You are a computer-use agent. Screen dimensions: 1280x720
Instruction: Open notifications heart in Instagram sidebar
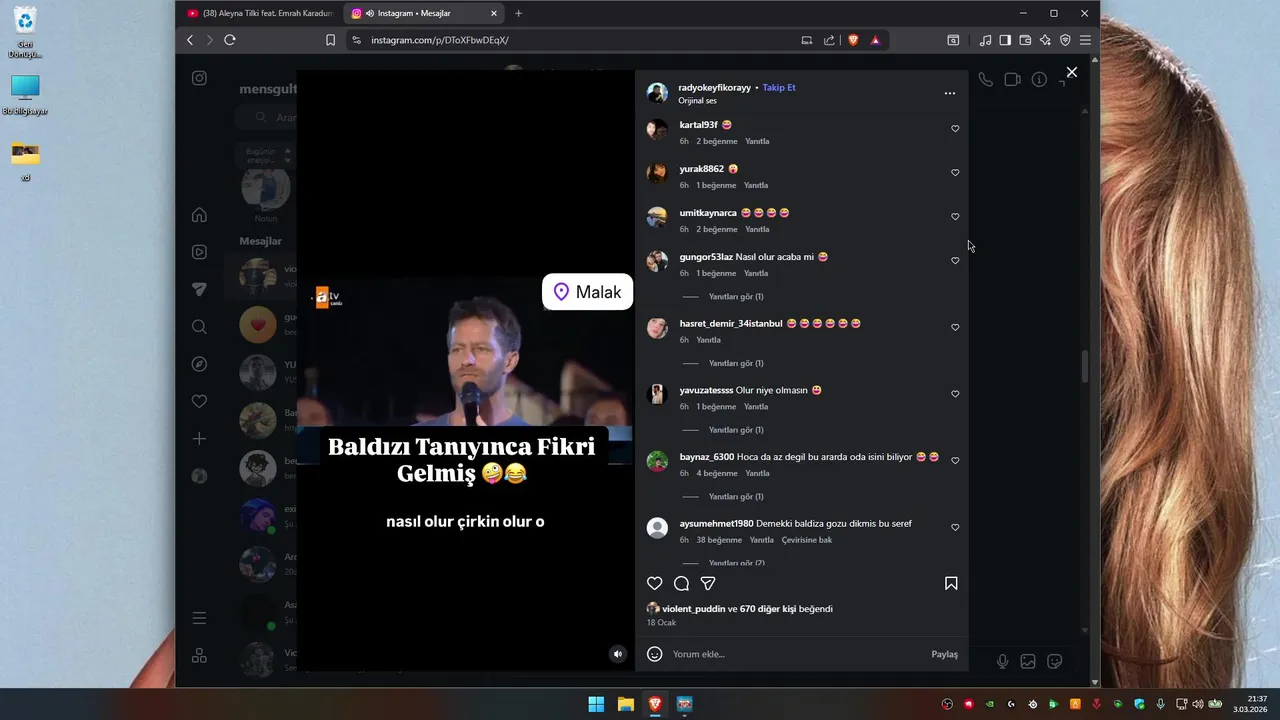click(199, 401)
